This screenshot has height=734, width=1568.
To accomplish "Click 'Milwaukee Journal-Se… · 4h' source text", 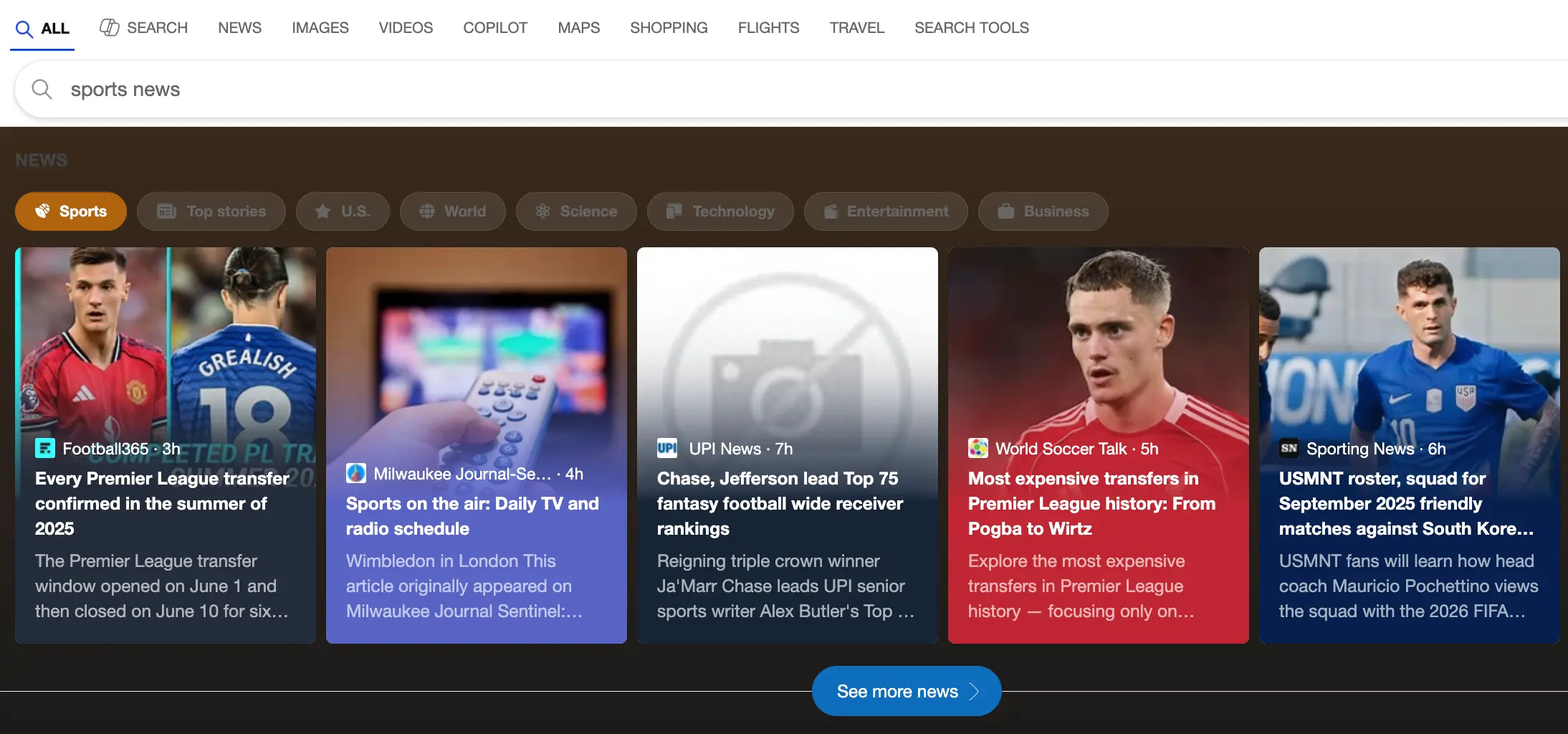I will tap(479, 474).
